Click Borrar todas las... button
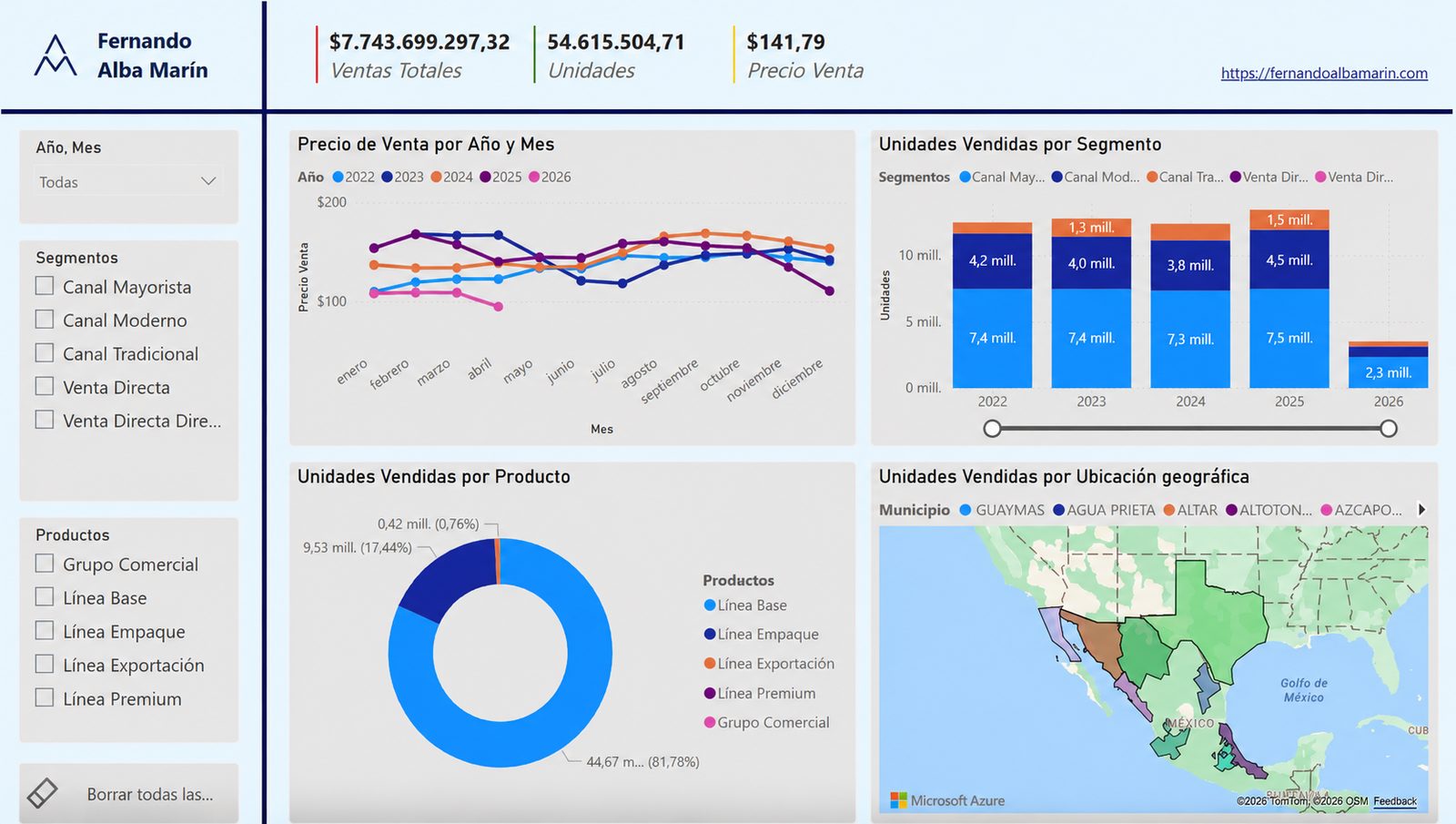Viewport: 1456px width, 824px height. [128, 794]
